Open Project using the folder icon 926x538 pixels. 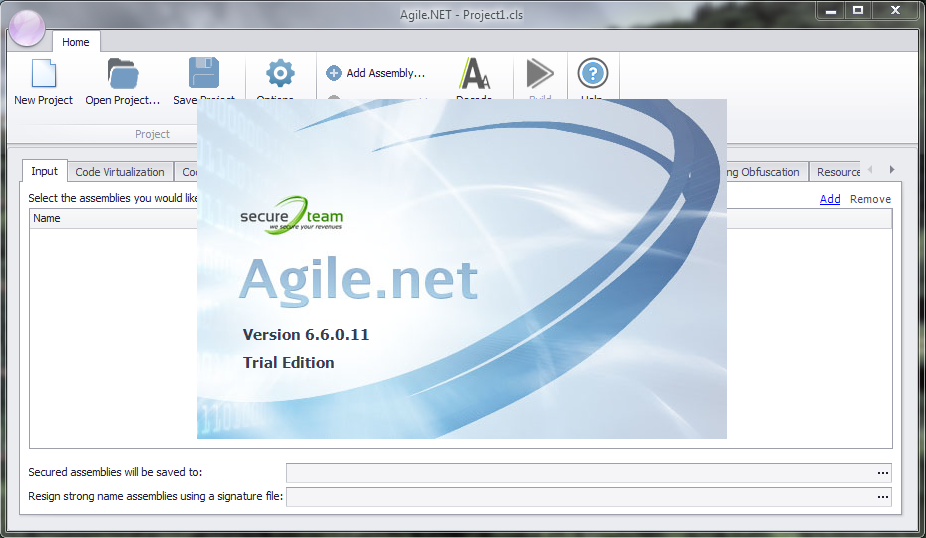pyautogui.click(x=123, y=74)
